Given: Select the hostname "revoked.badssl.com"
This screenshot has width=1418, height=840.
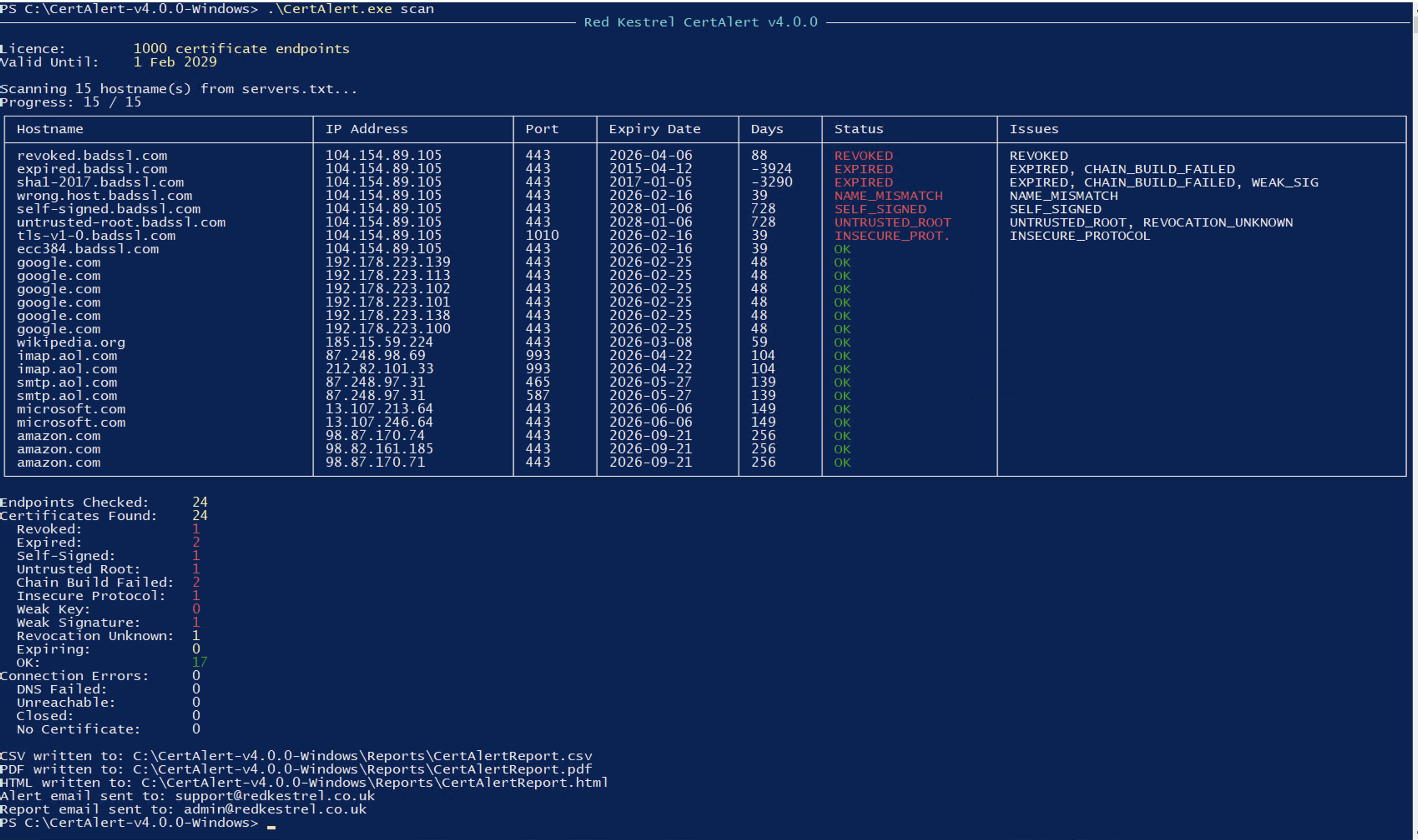Looking at the screenshot, I should (x=92, y=156).
